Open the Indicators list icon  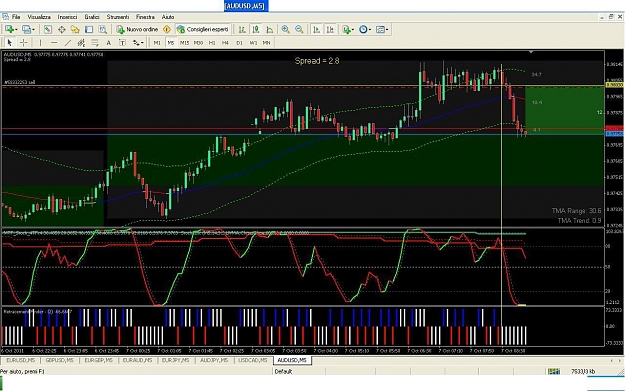[x=346, y=29]
